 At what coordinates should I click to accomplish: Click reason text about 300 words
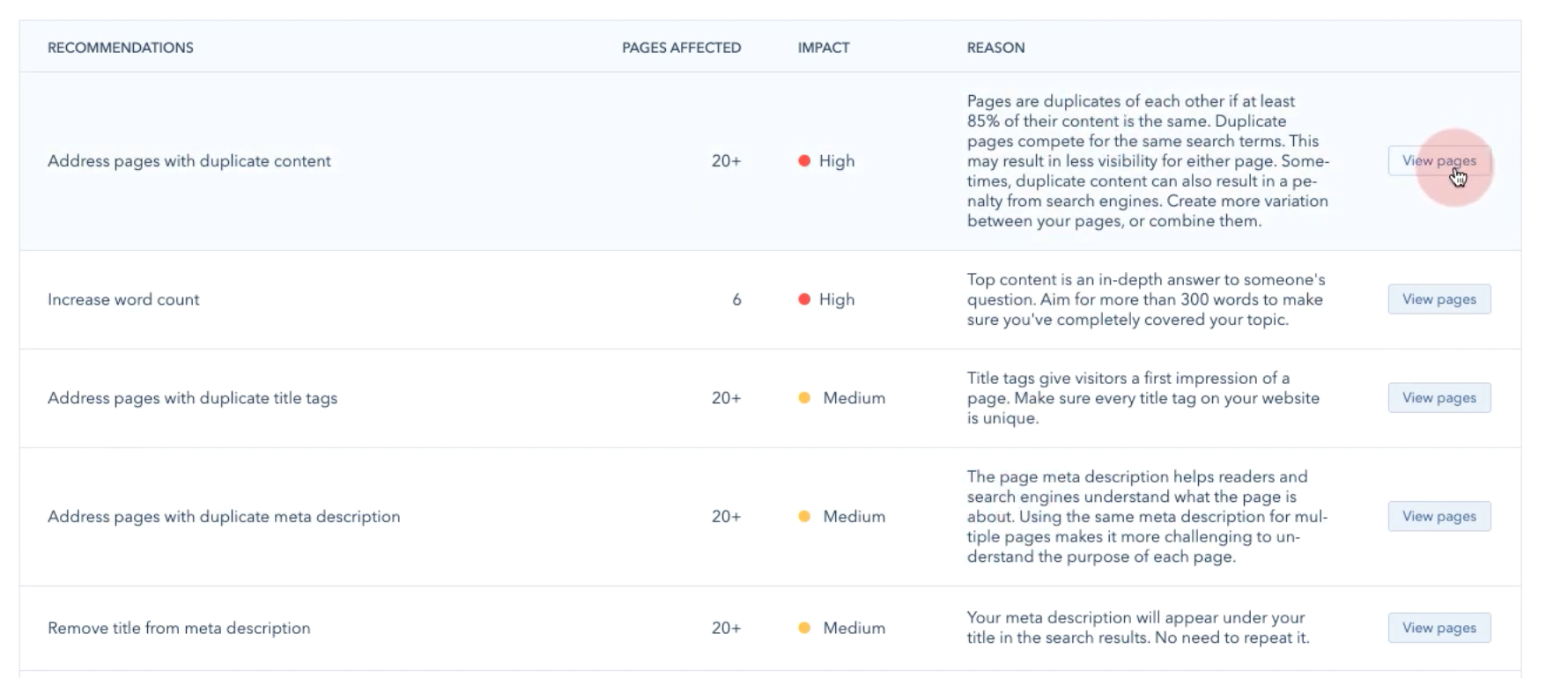tap(1146, 299)
